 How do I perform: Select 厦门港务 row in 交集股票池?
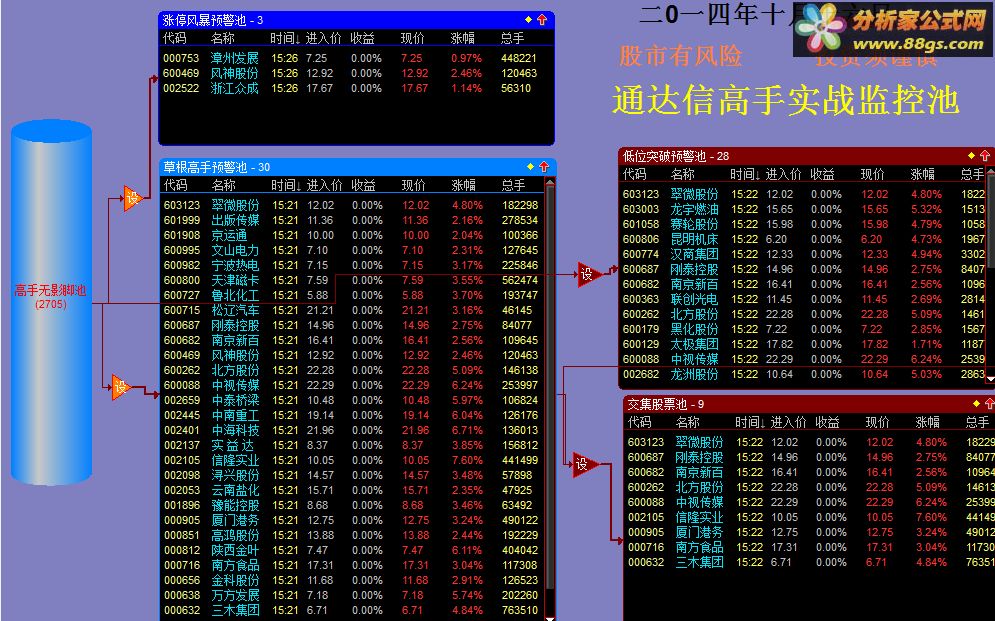pyautogui.click(x=810, y=532)
